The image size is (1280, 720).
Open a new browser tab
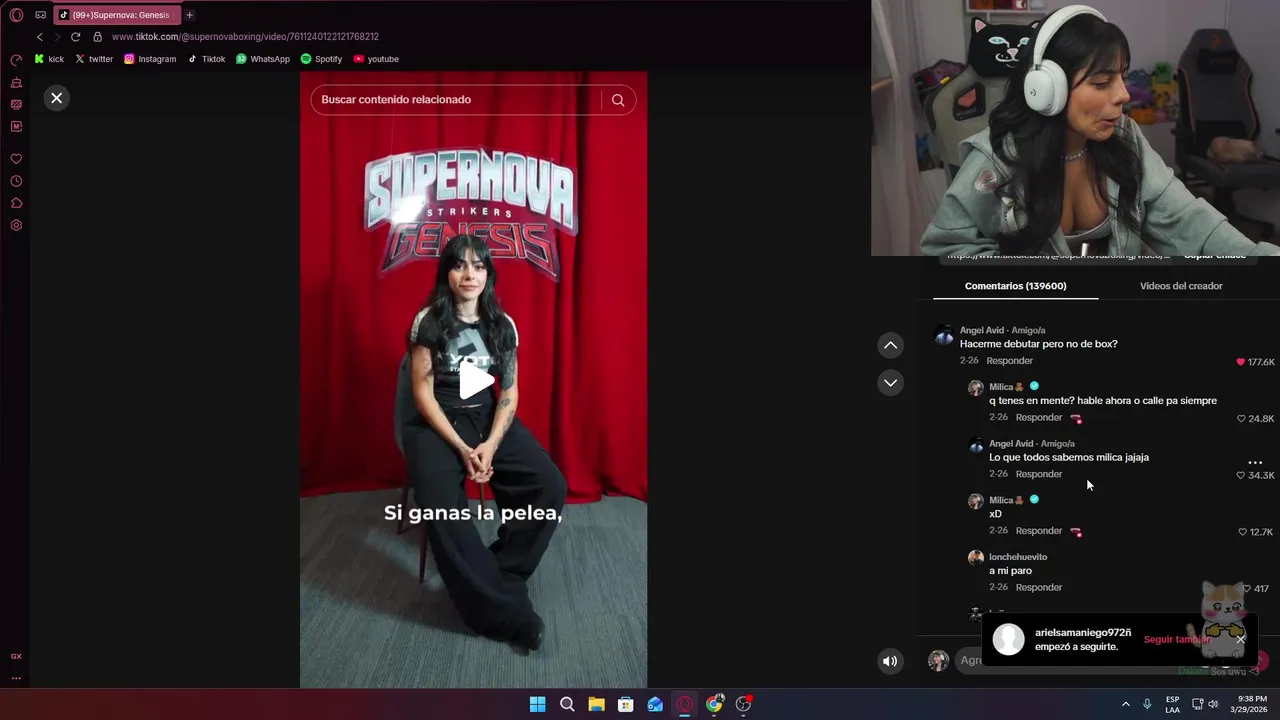click(x=189, y=15)
